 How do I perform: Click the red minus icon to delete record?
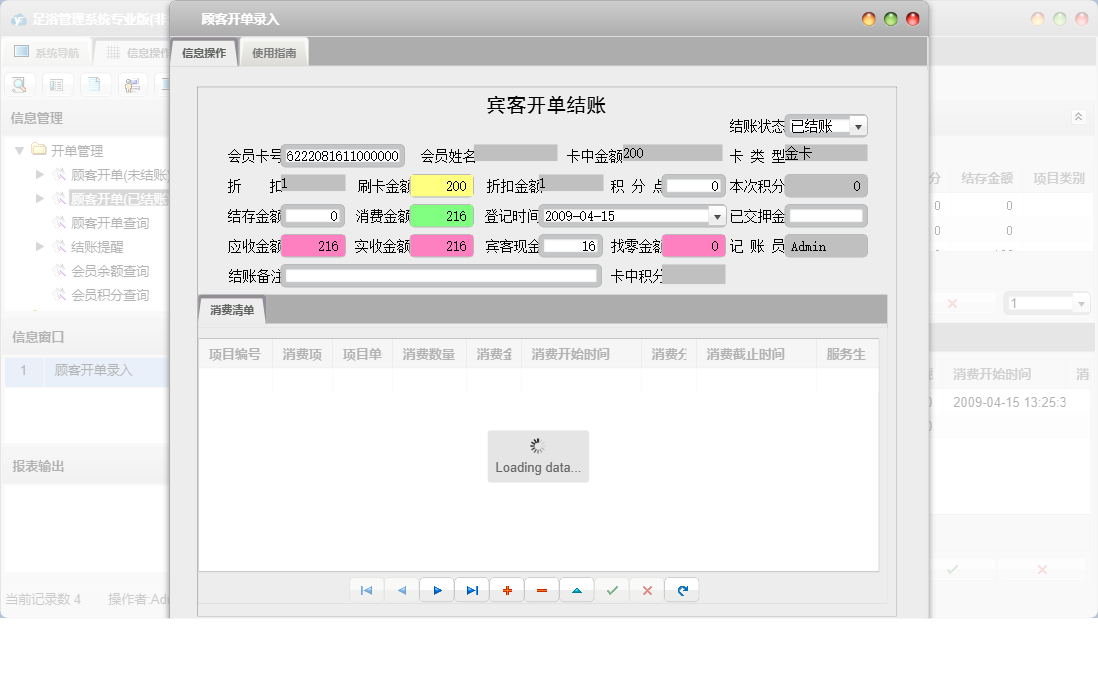(x=542, y=590)
